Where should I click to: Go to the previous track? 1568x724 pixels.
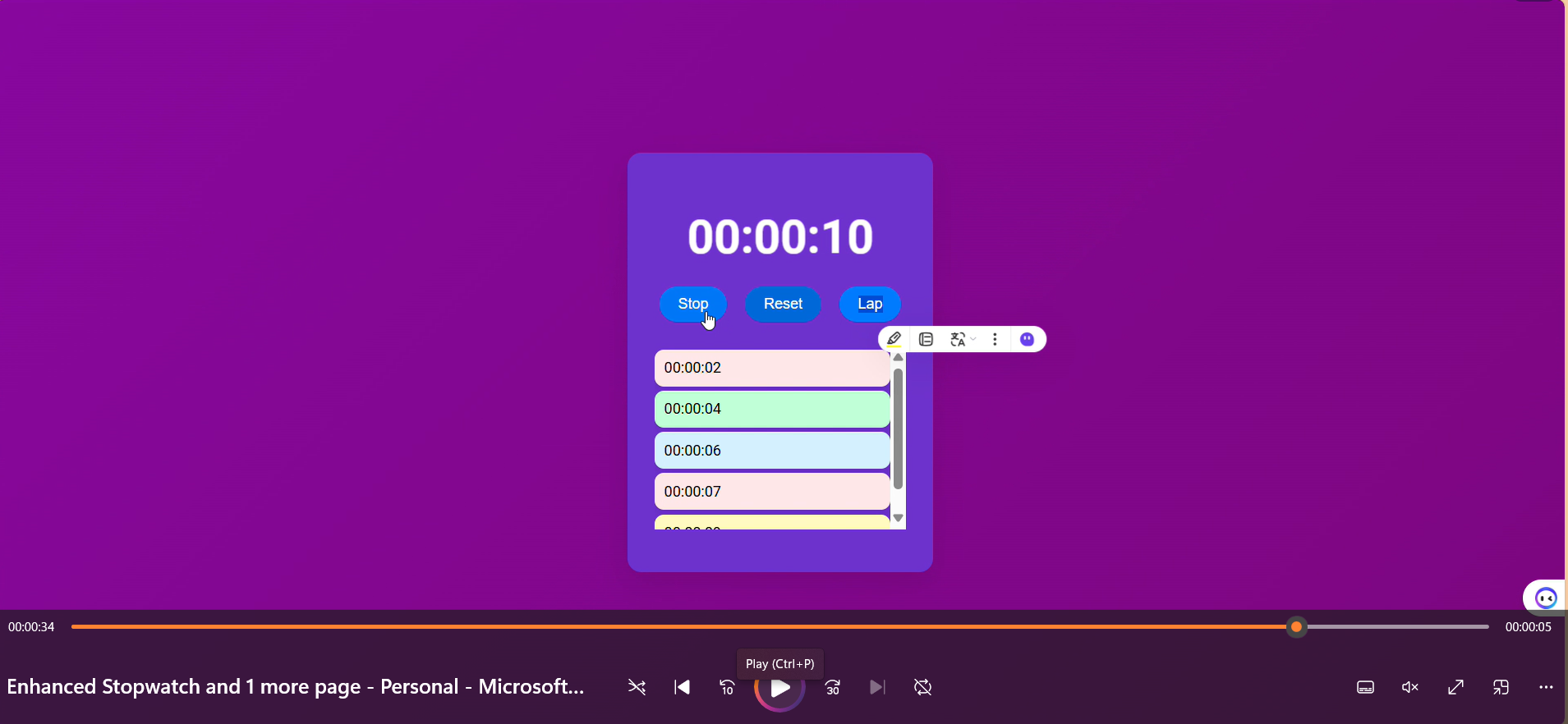[682, 688]
